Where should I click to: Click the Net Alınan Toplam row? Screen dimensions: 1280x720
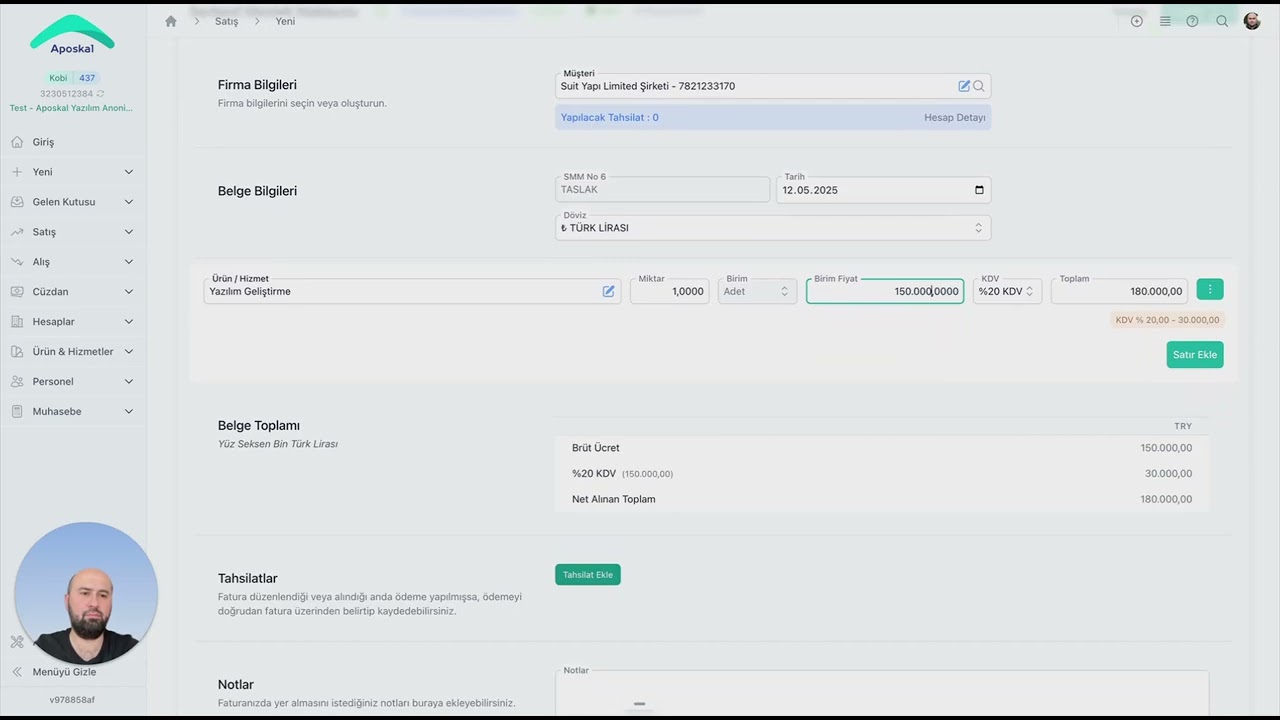[882, 499]
